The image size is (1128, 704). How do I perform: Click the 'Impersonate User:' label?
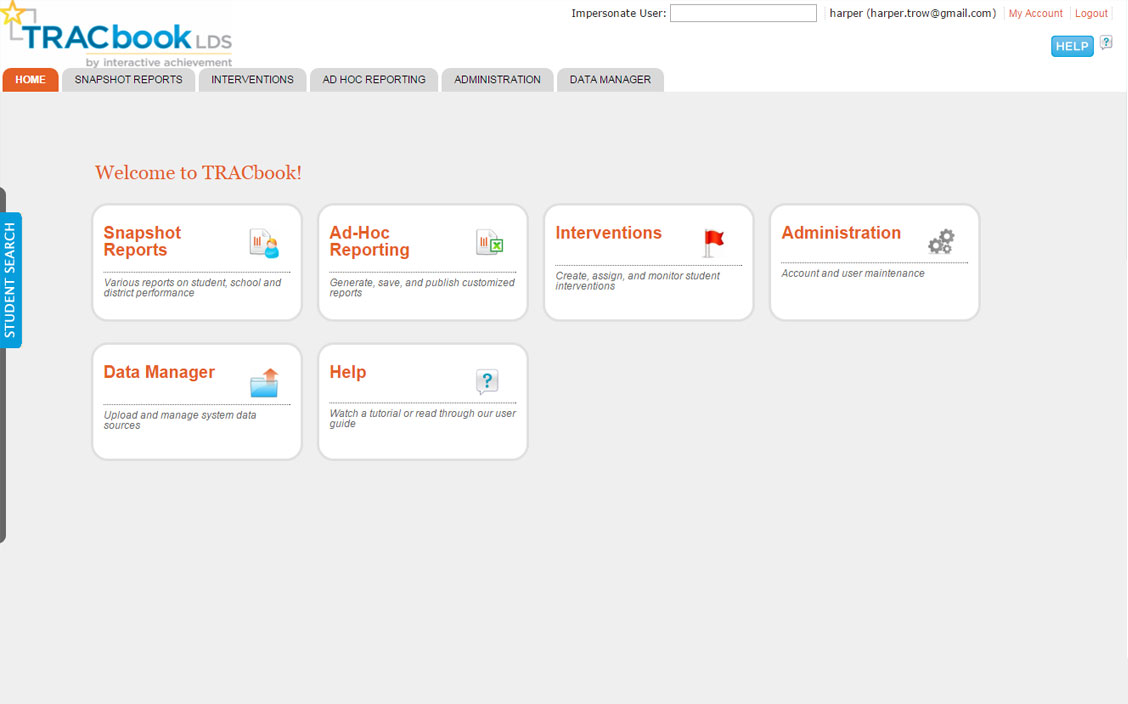tap(619, 13)
